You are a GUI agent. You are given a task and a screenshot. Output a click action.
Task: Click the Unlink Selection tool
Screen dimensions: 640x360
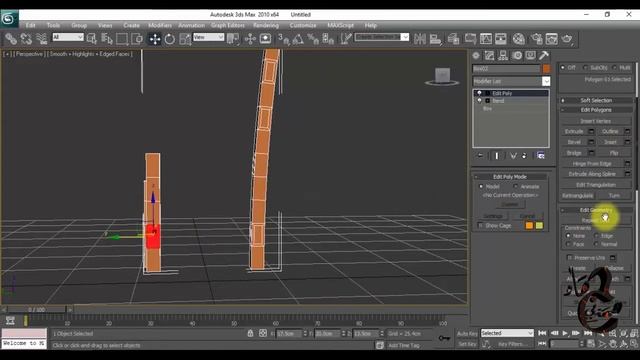(x=26, y=39)
